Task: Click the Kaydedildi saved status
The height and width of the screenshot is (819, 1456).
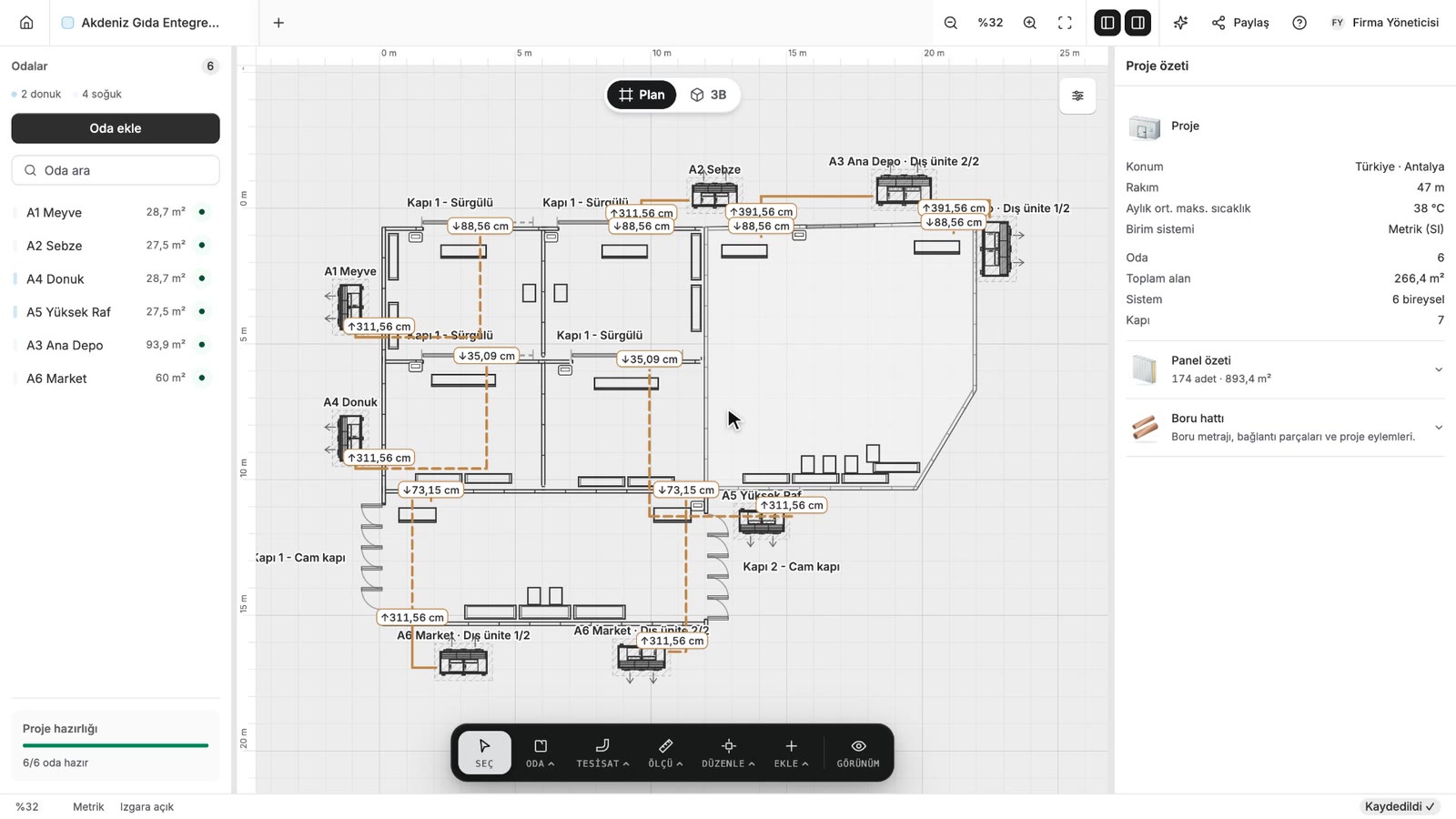Action: pyautogui.click(x=1400, y=806)
